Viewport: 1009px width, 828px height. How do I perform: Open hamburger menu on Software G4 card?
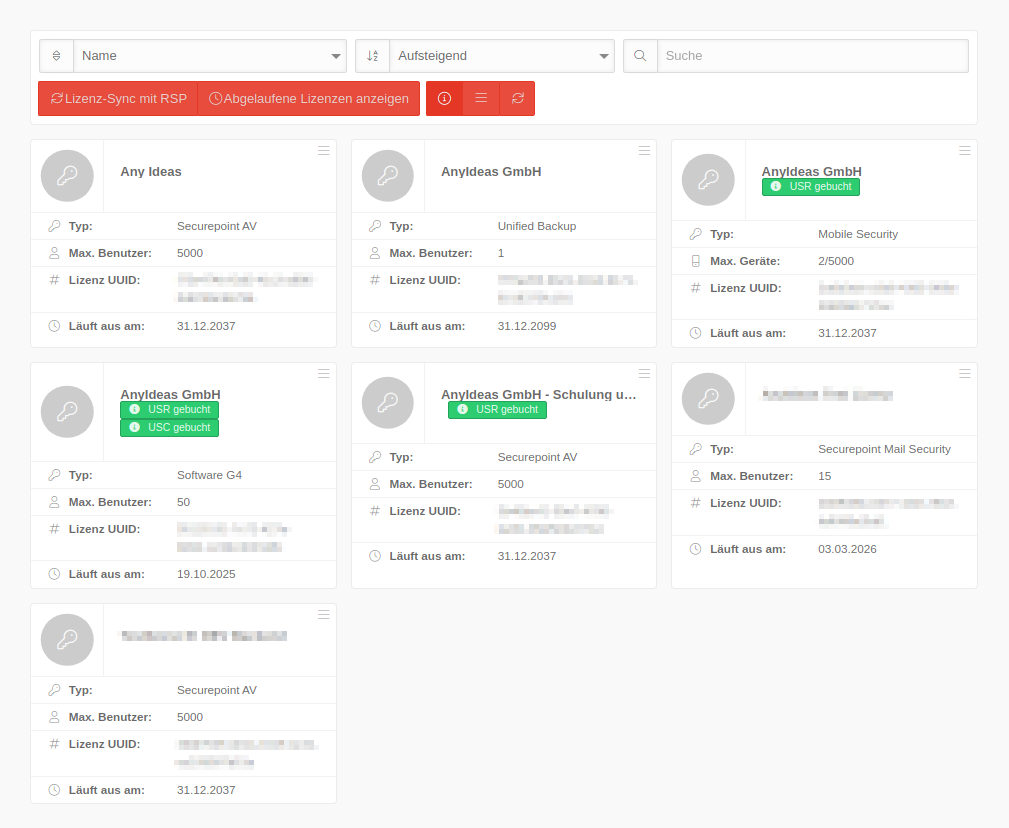323,374
